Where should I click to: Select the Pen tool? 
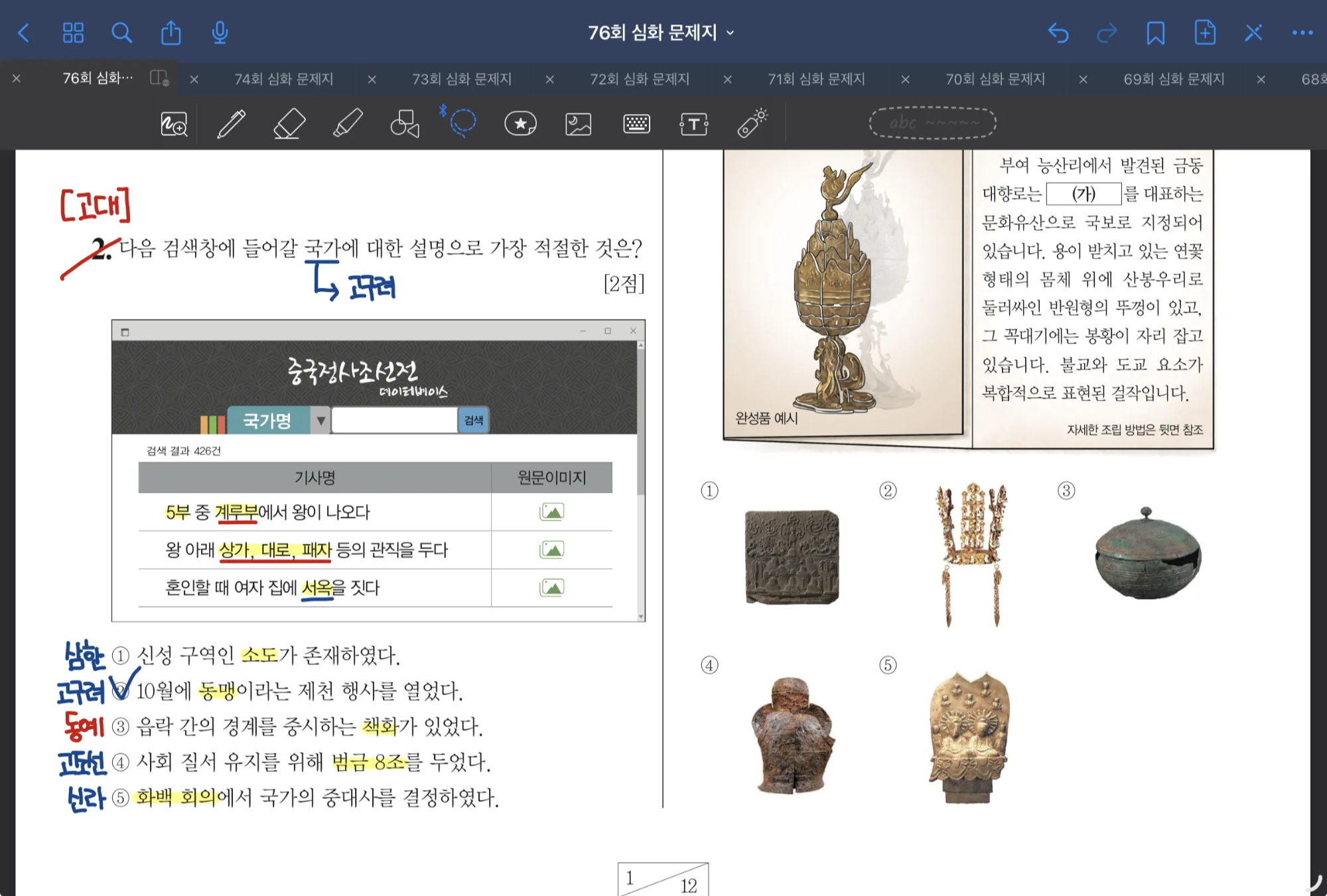[231, 123]
